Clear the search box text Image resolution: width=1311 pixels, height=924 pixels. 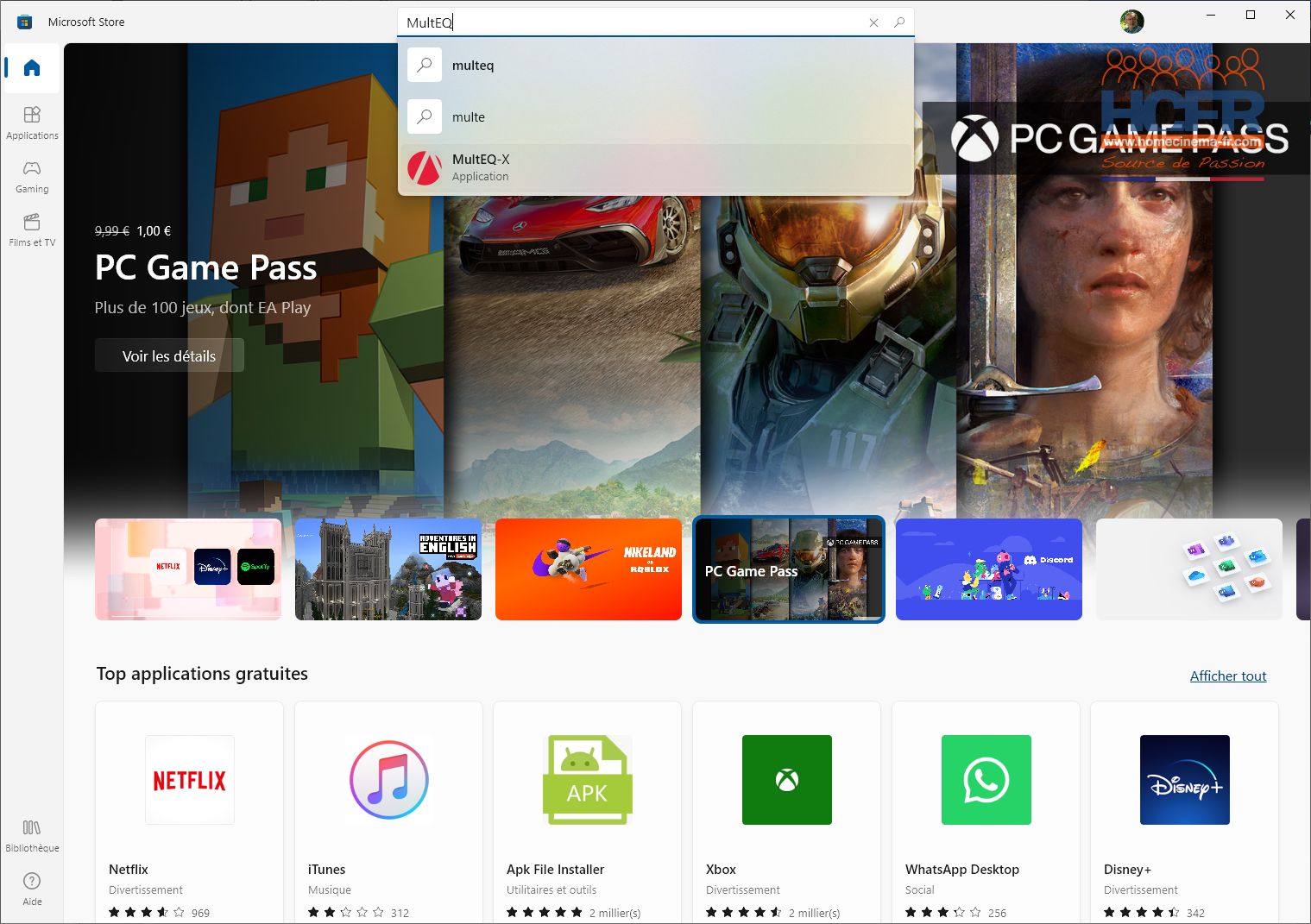[x=873, y=22]
